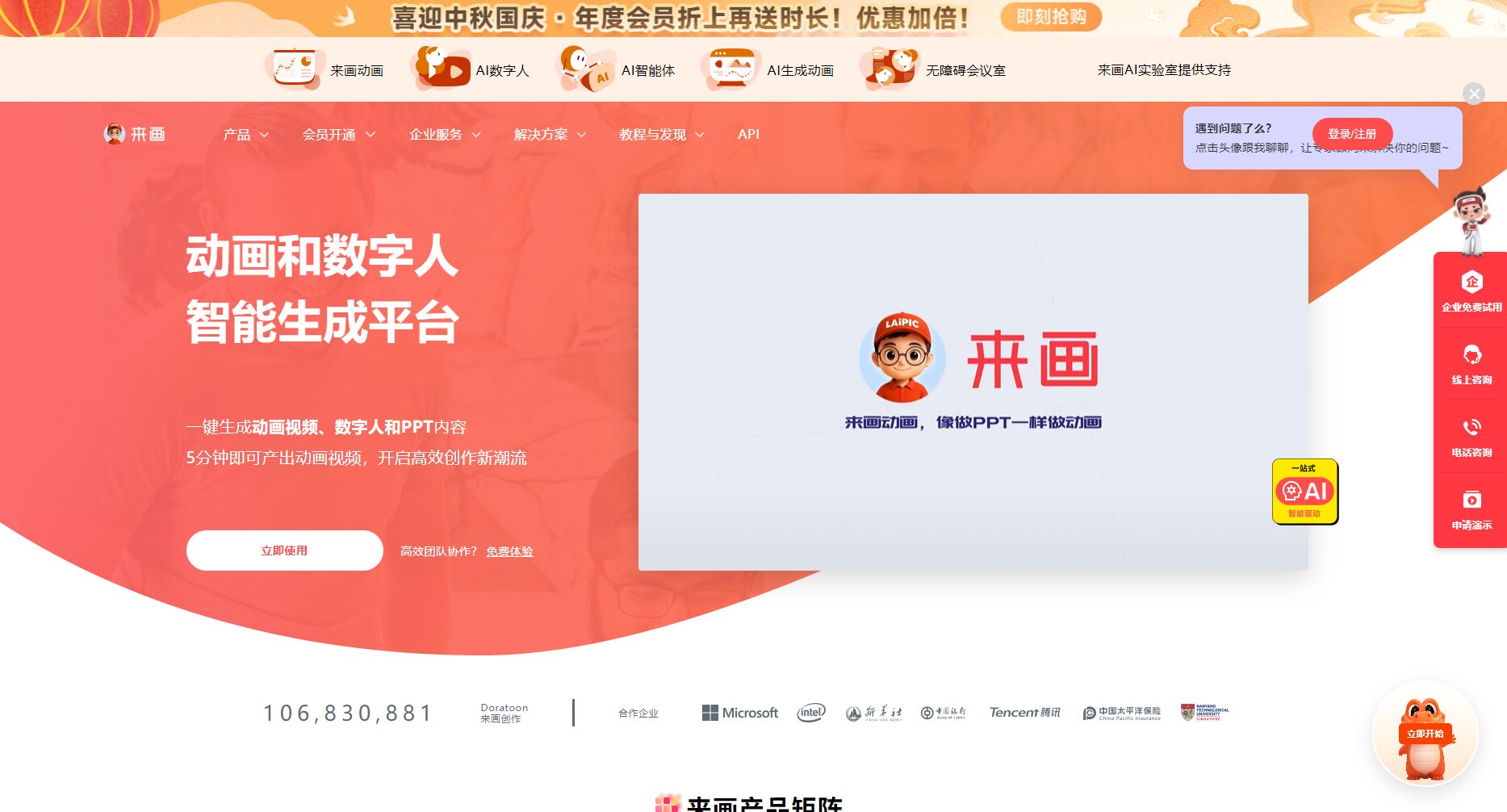
Task: Close the help chat bubble
Action: pos(1474,94)
